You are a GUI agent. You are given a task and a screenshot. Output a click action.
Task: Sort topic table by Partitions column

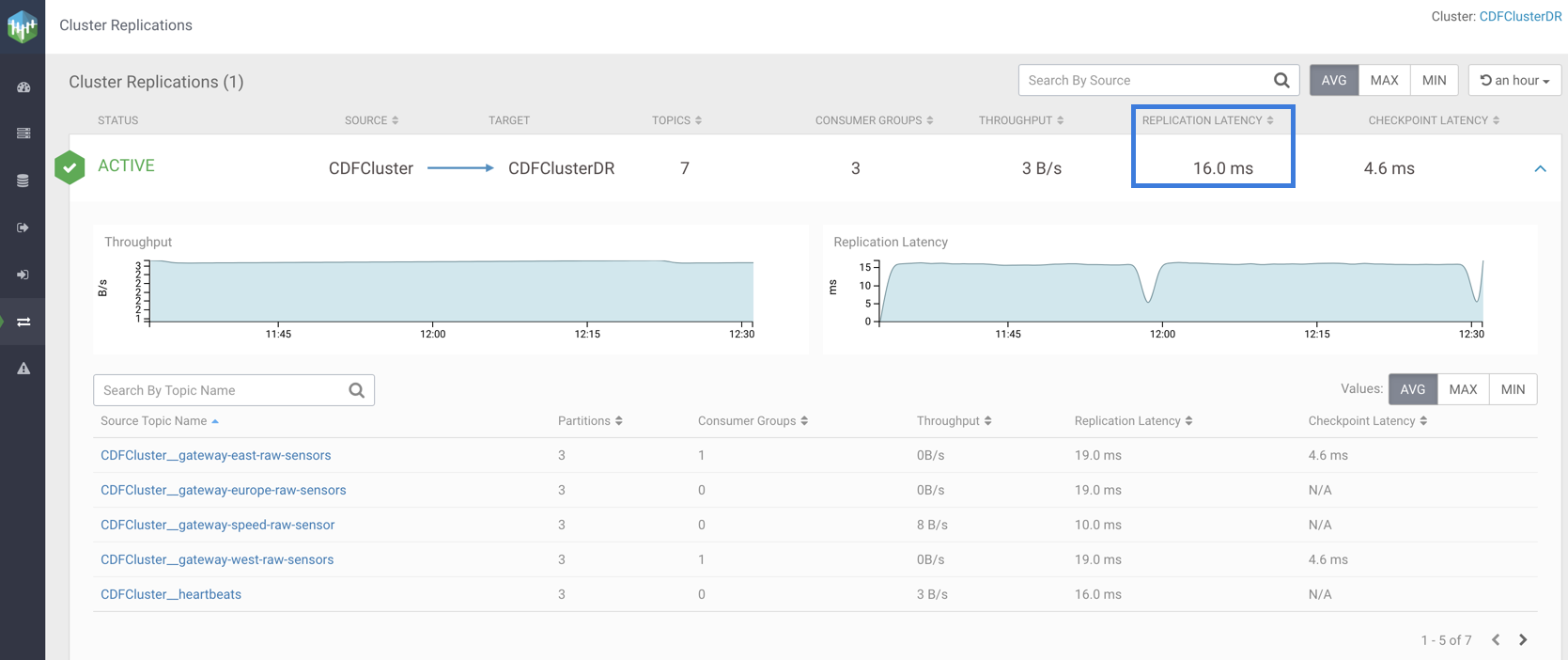coord(590,421)
